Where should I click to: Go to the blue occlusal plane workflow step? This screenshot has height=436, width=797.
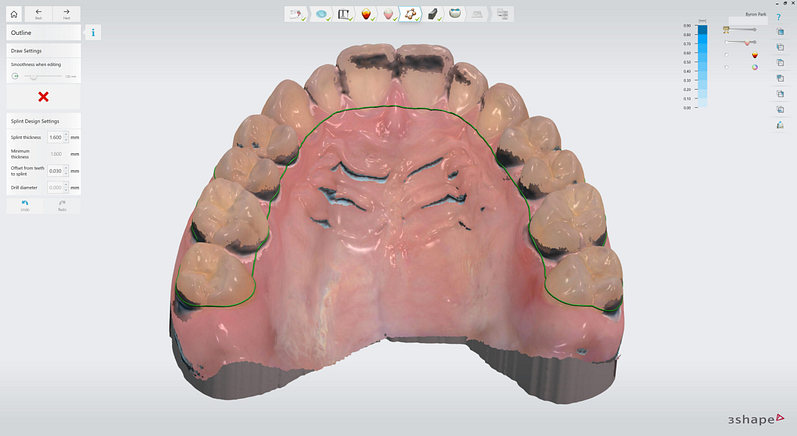point(322,15)
